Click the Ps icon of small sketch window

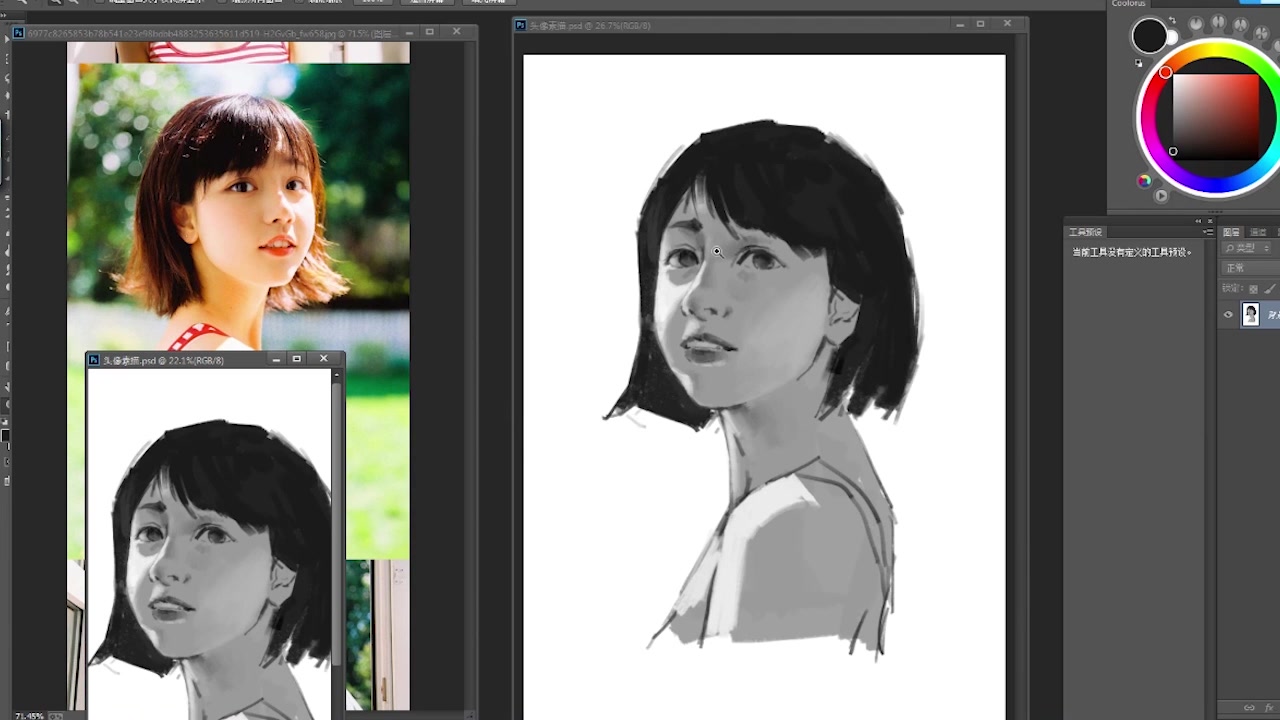(x=94, y=360)
